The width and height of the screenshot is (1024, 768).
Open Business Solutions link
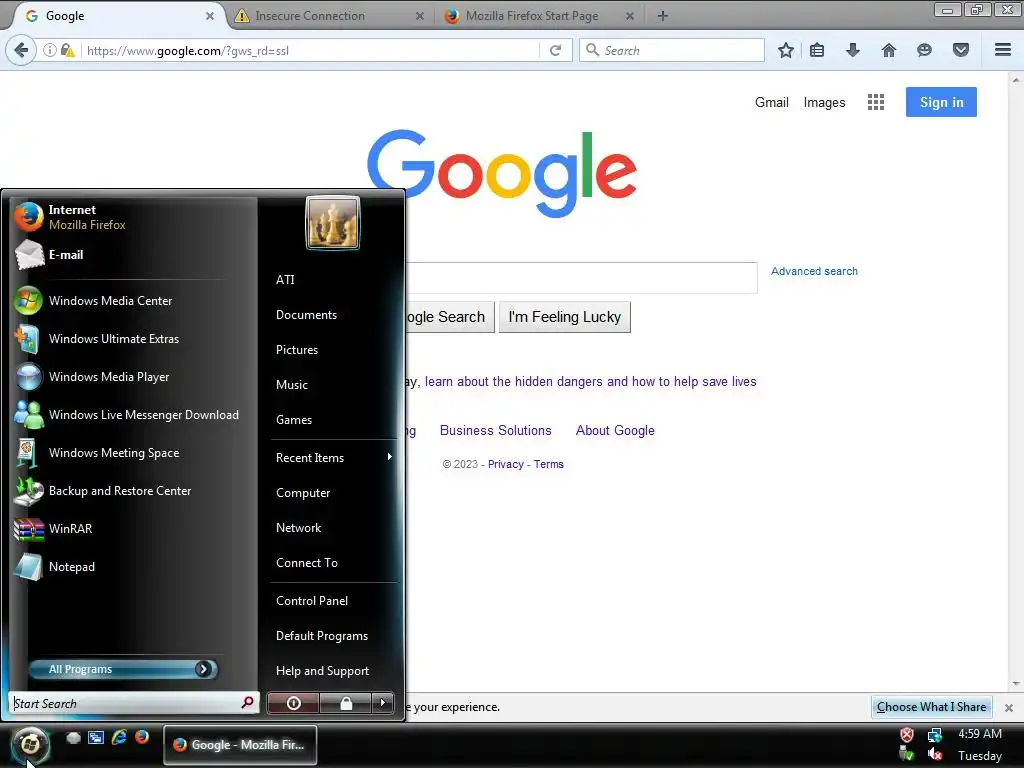point(496,430)
